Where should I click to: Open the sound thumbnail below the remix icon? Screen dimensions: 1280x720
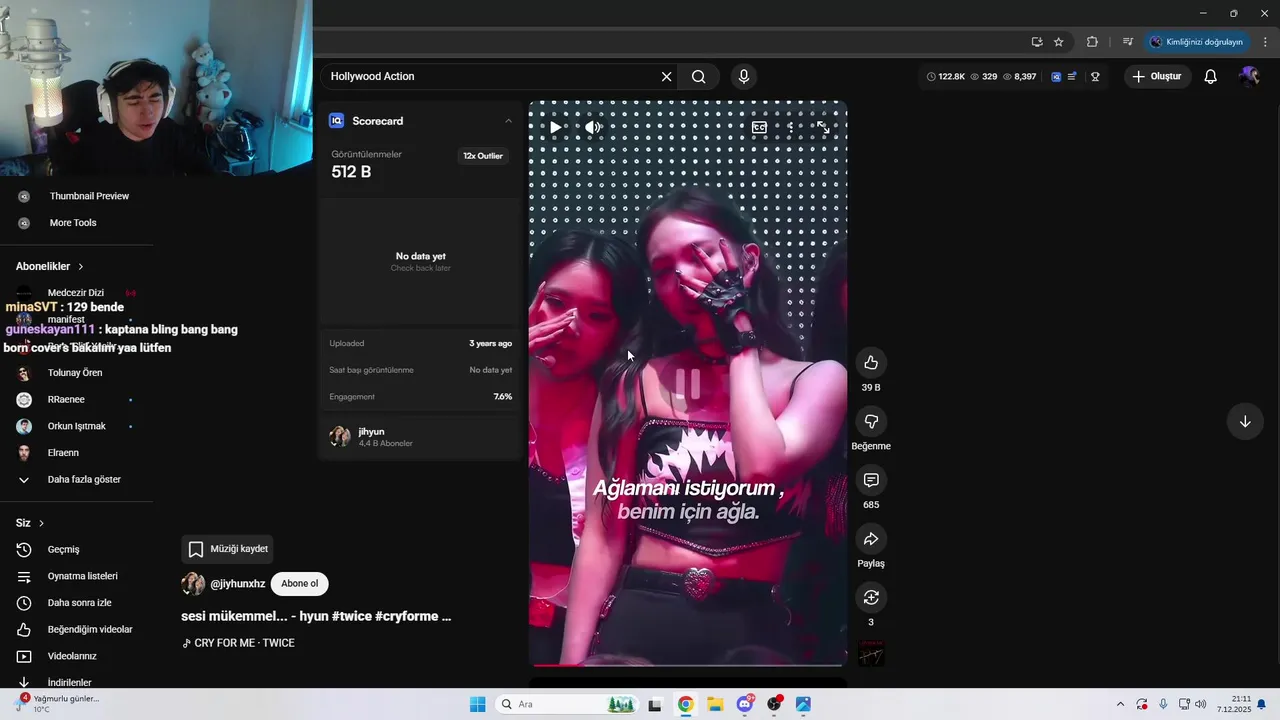[x=871, y=654]
